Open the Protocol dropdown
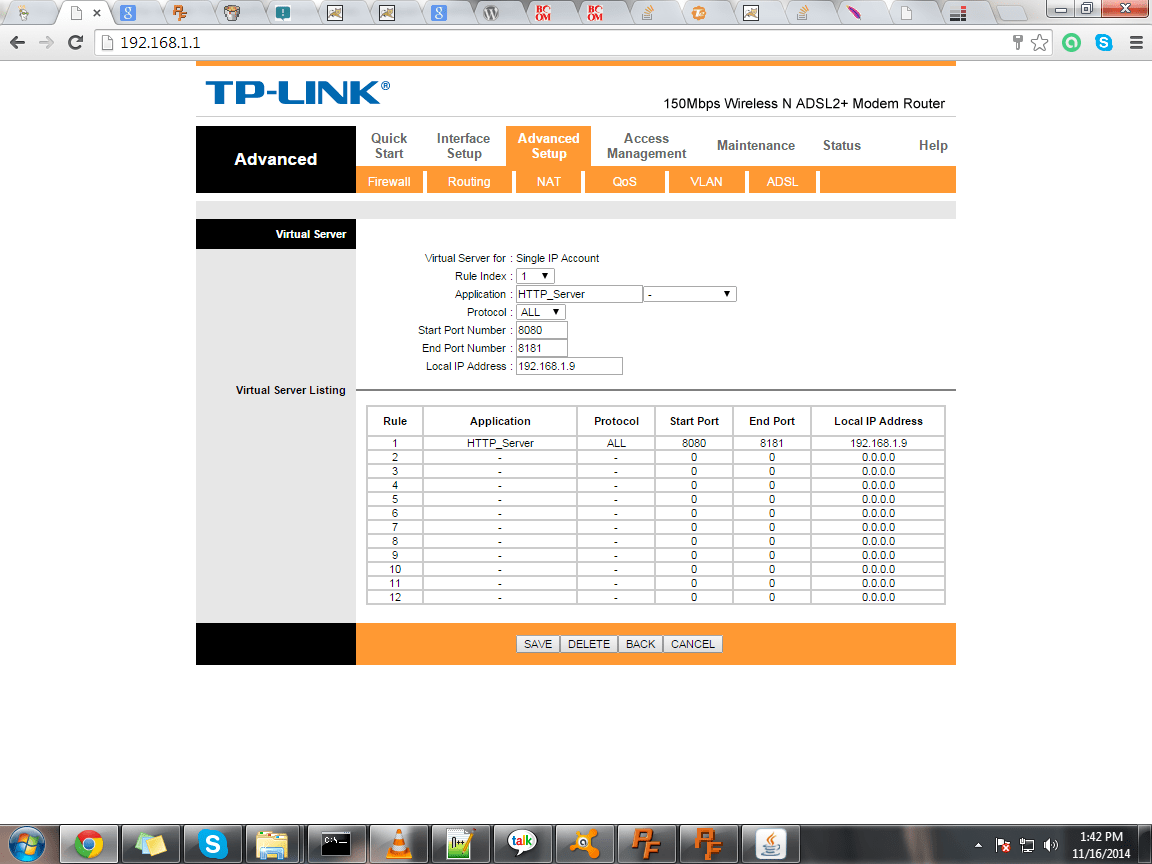 pos(540,311)
